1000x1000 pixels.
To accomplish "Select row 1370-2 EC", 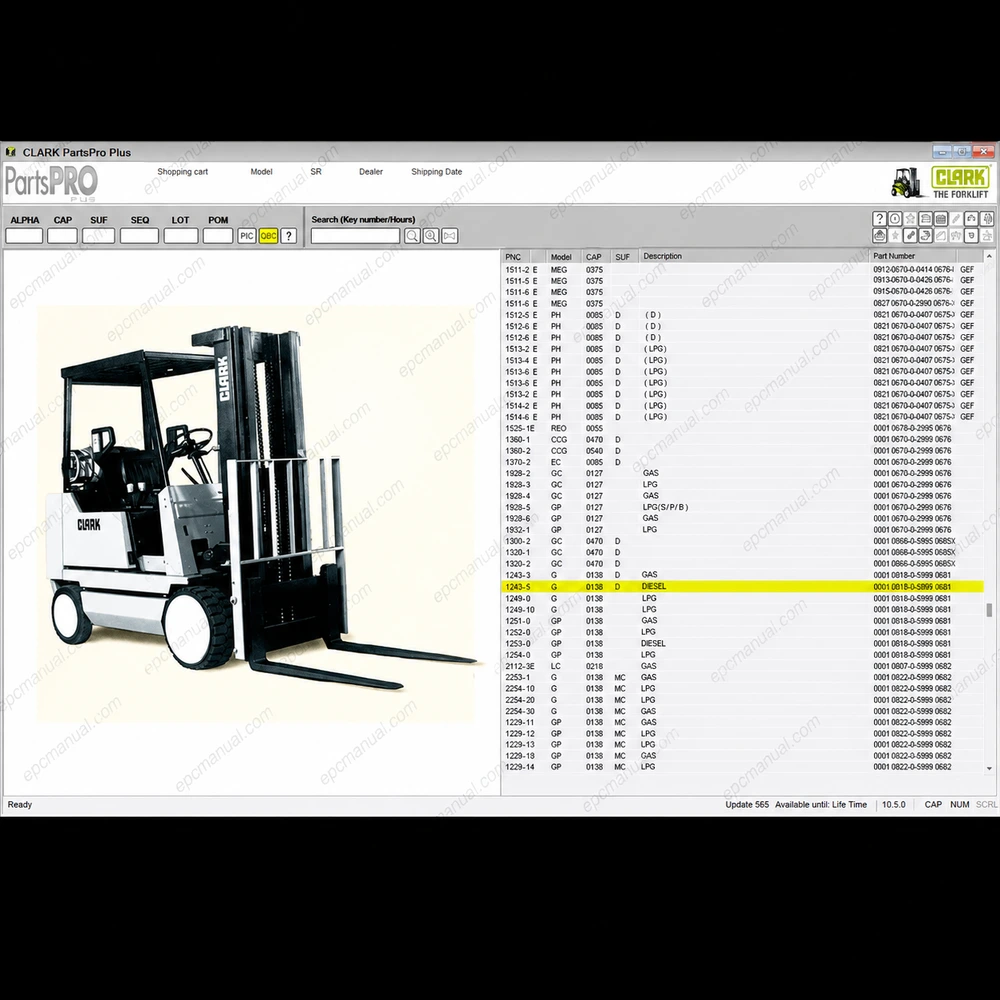I will click(743, 462).
